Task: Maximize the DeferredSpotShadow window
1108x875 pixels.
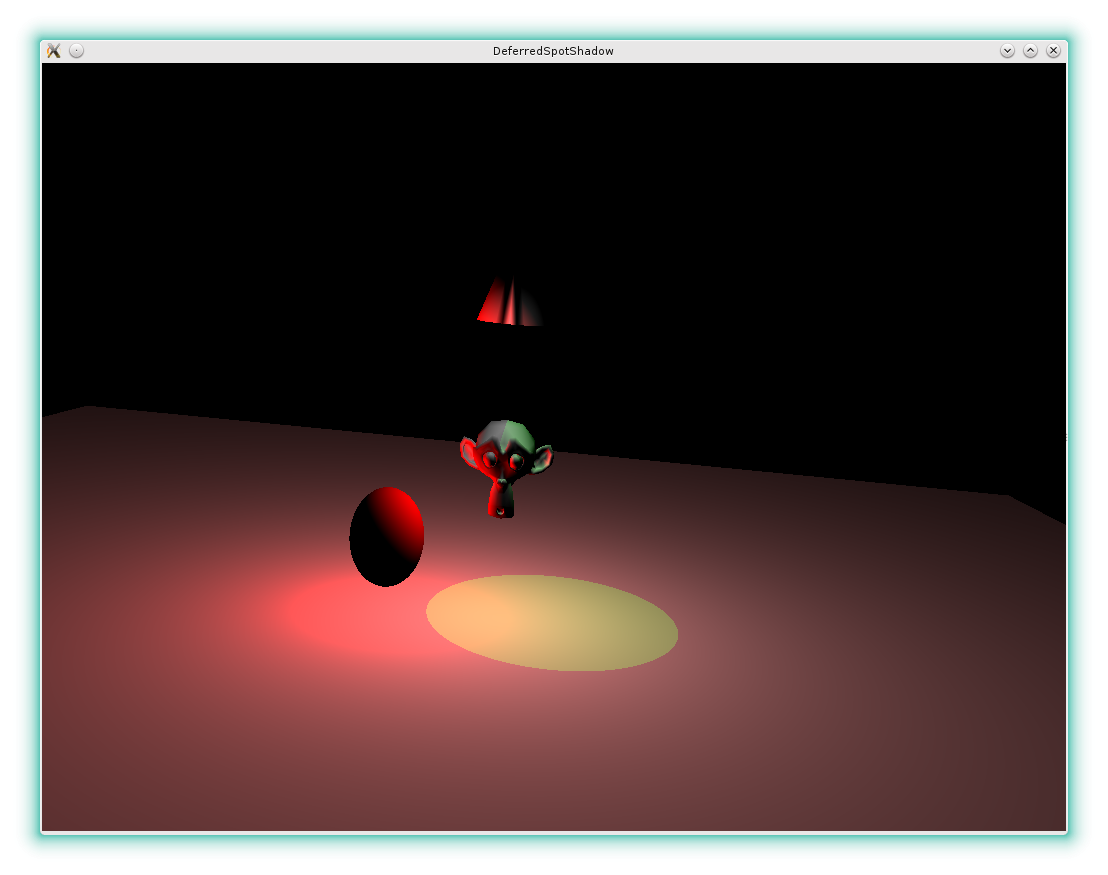Action: click(1030, 51)
